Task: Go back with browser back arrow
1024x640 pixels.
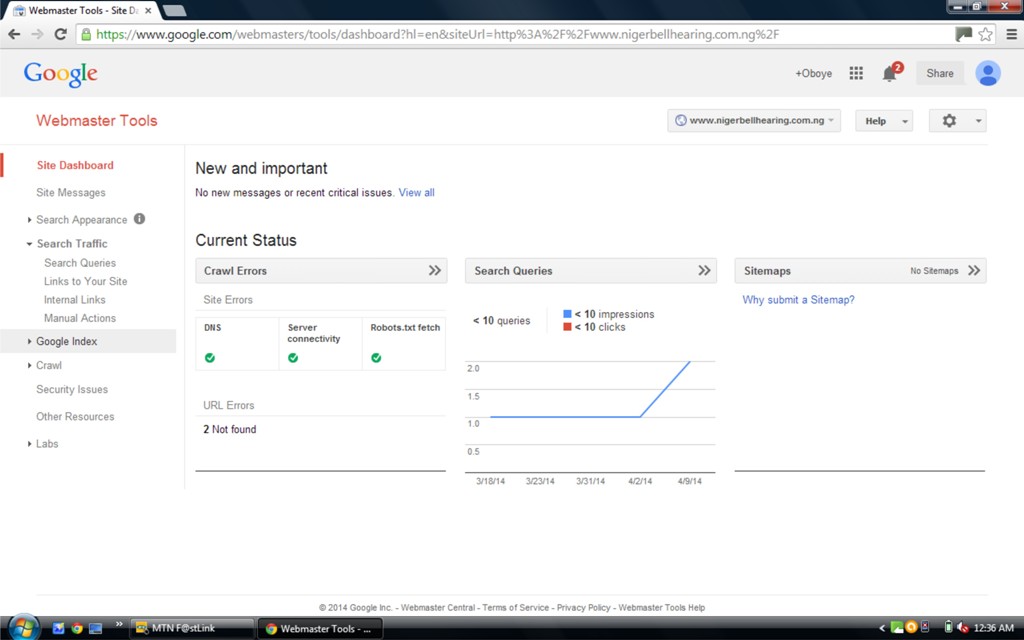Action: pyautogui.click(x=14, y=35)
